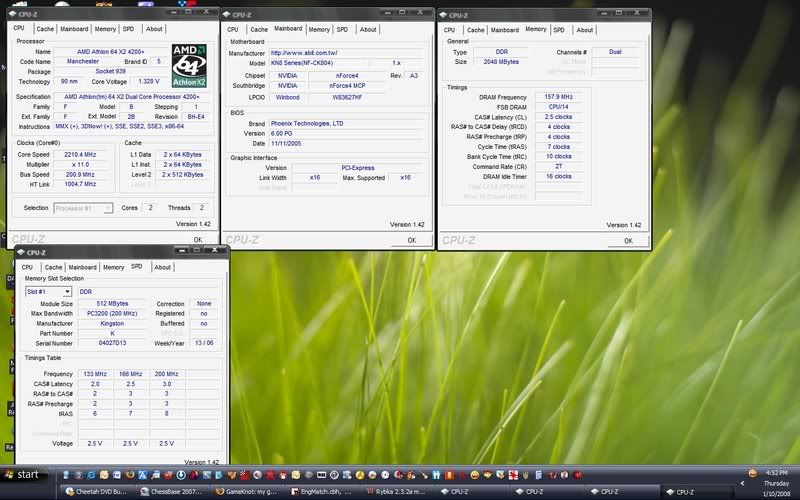The height and width of the screenshot is (500, 800).
Task: Click the CPU-Z icon in the SPD window title bar
Action: (20, 252)
